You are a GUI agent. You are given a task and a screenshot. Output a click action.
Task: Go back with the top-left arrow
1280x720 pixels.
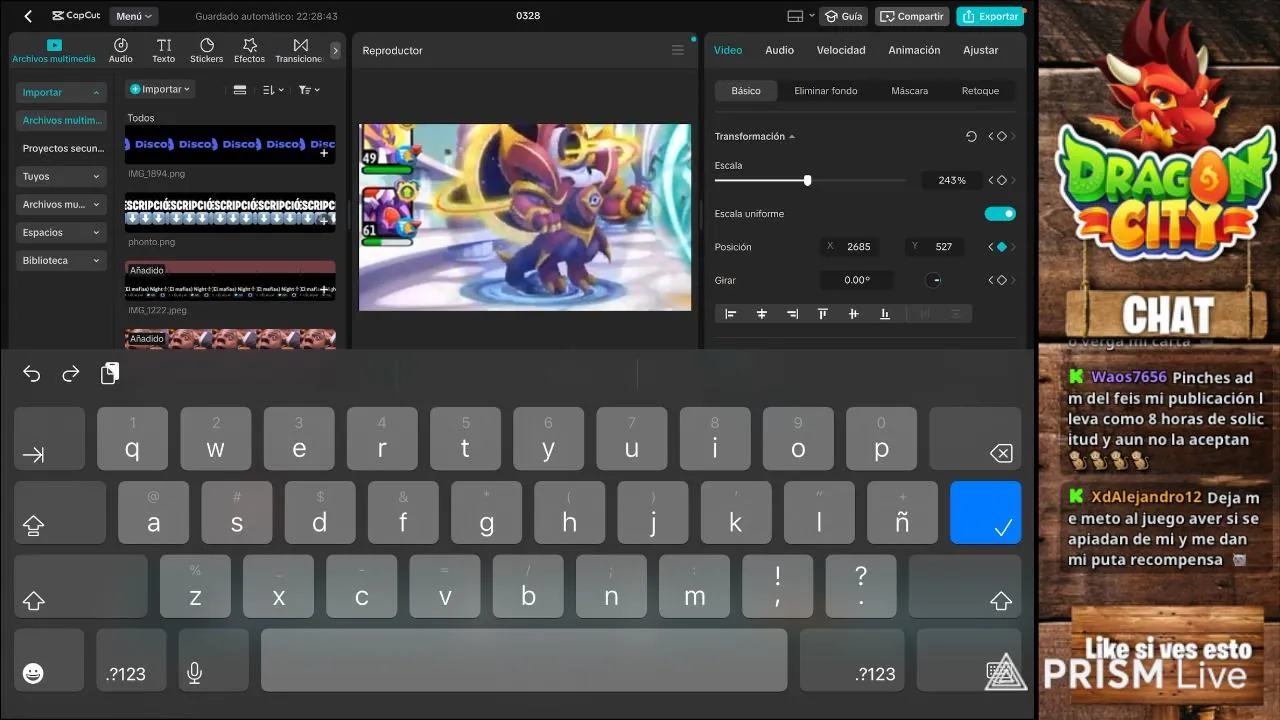(x=28, y=16)
